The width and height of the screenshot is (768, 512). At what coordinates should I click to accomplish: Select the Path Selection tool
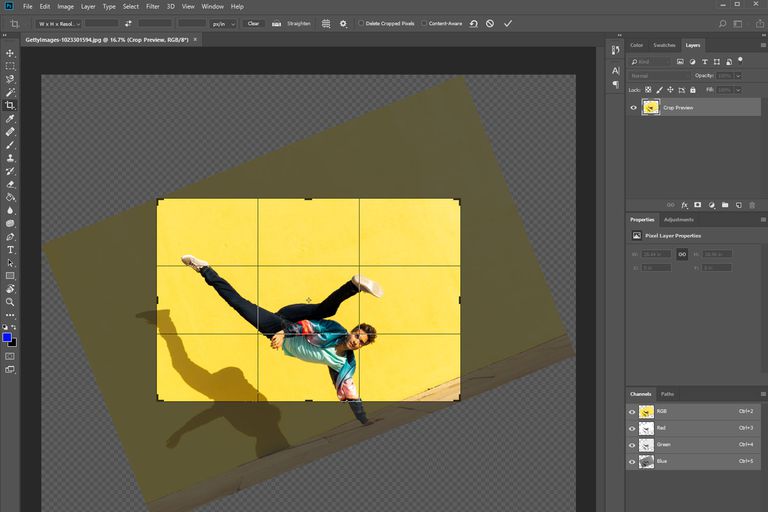10,263
